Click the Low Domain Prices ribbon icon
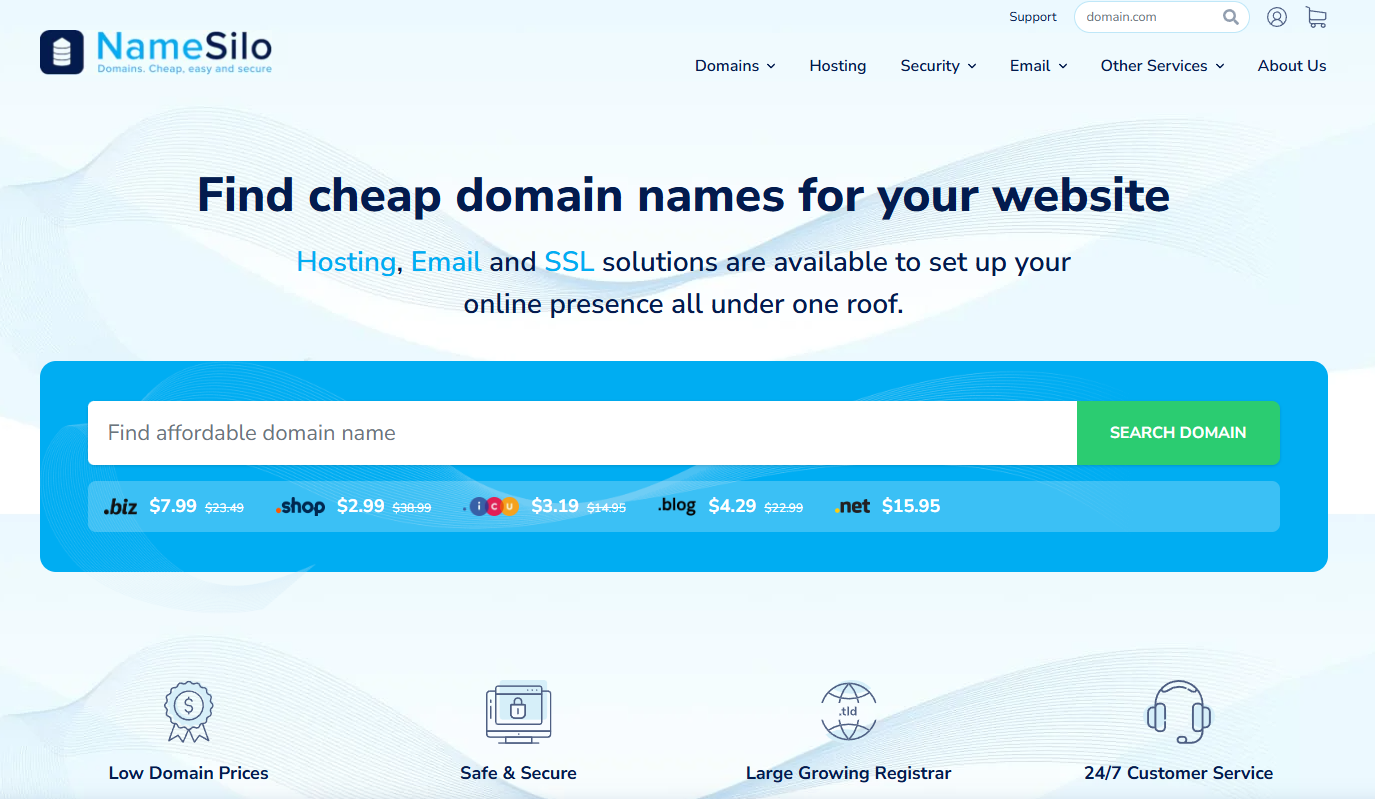This screenshot has height=811, width=1375. tap(188, 711)
